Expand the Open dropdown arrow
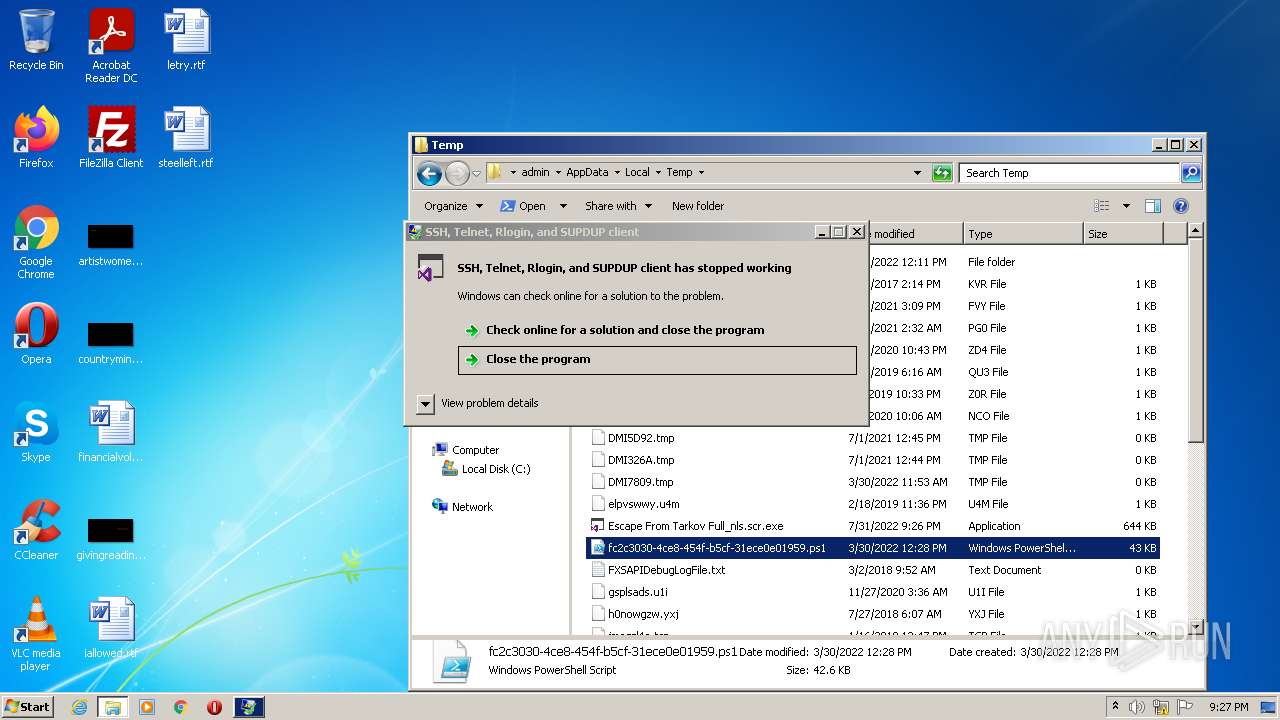The height and width of the screenshot is (720, 1280). click(563, 206)
